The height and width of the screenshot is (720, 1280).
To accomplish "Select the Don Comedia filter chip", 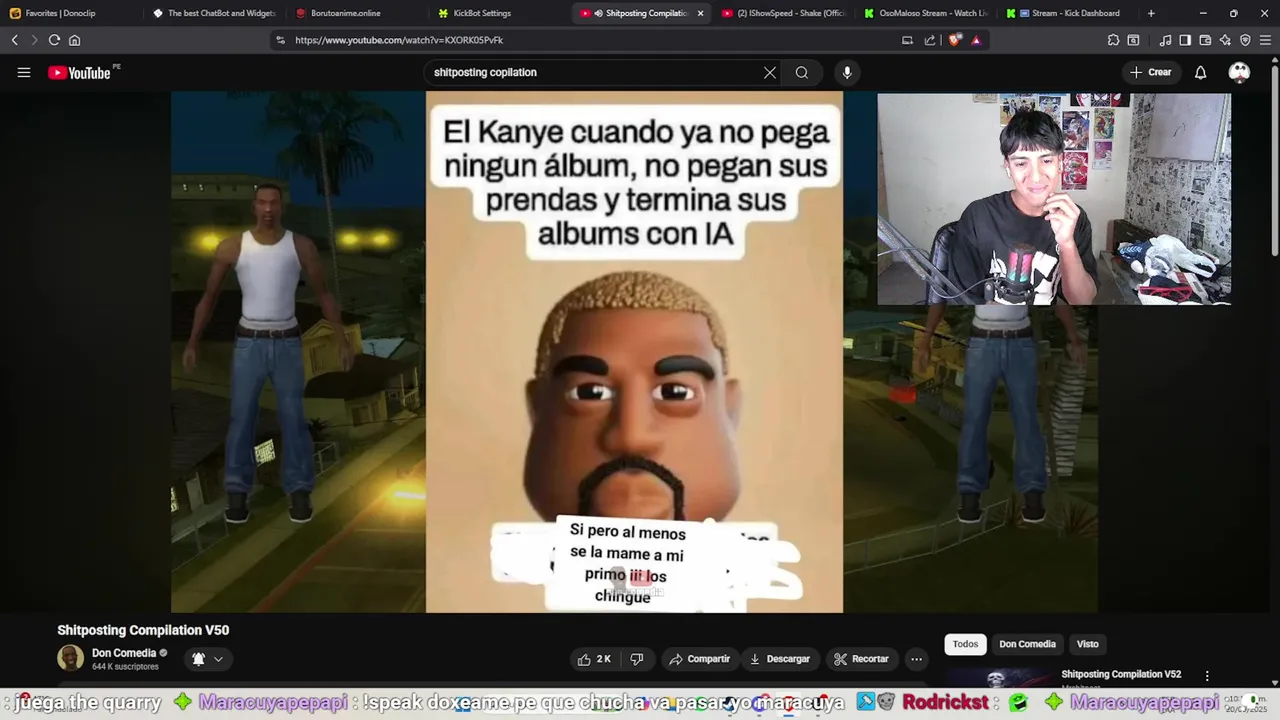I will [1027, 644].
